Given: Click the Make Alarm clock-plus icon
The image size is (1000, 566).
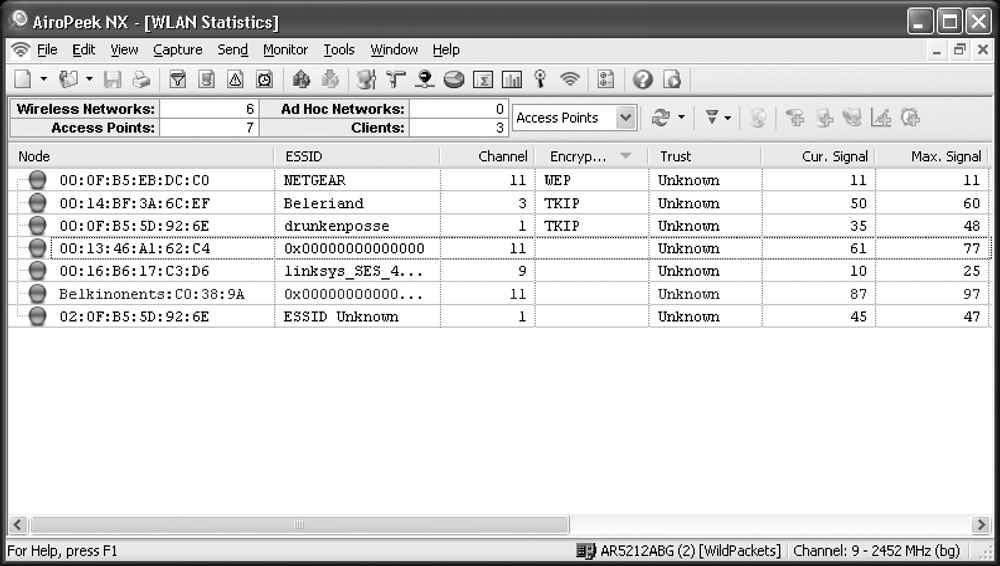Looking at the screenshot, I should coord(910,118).
